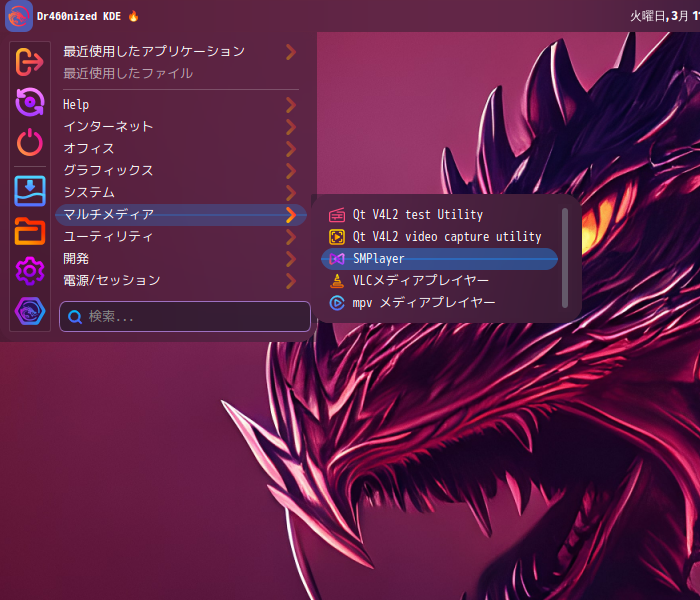This screenshot has width=700, height=600.
Task: Open the 最近使用したアプリケーション menu entry
Action: click(x=181, y=52)
